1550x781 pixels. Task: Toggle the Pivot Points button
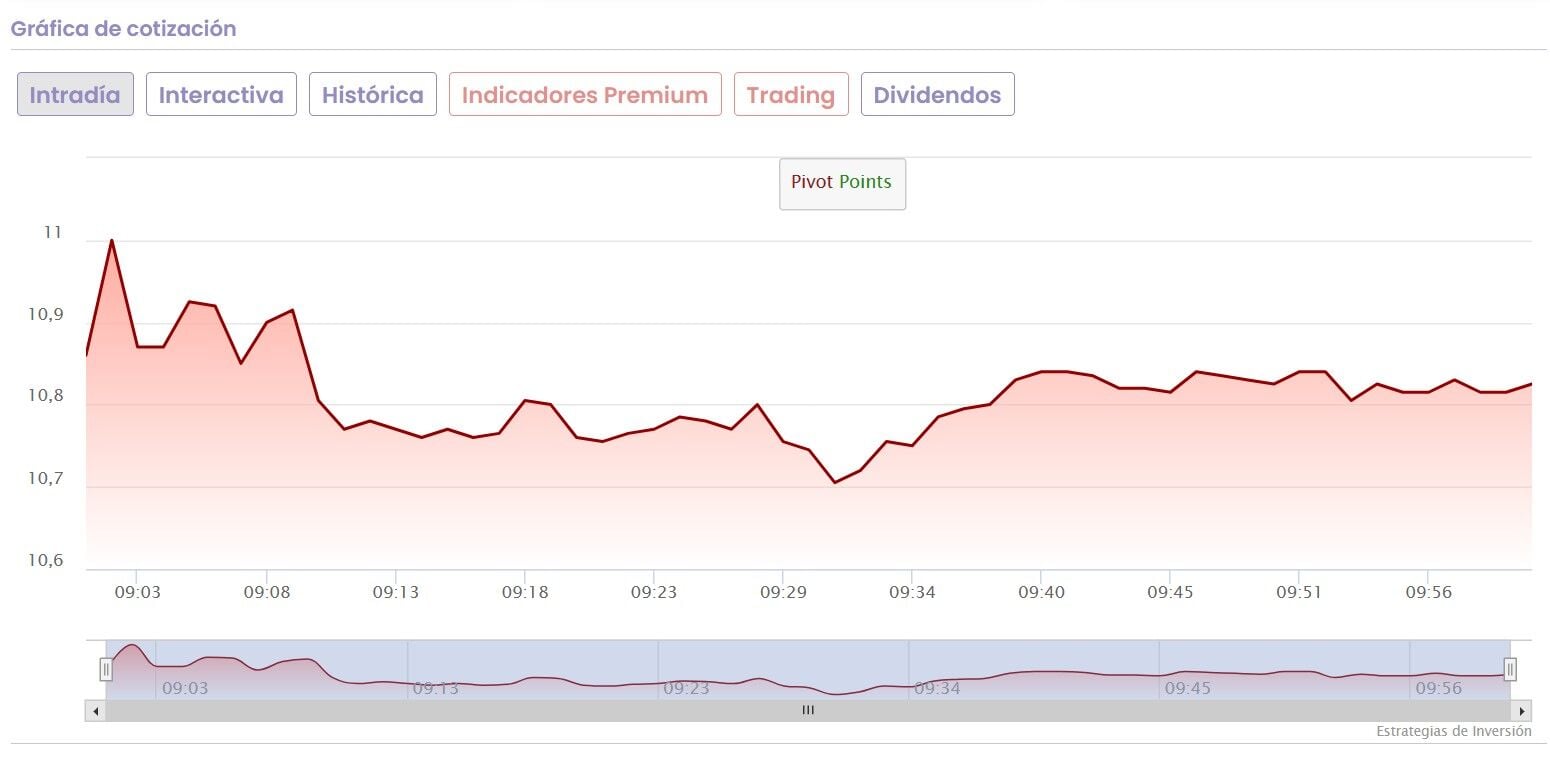[842, 183]
